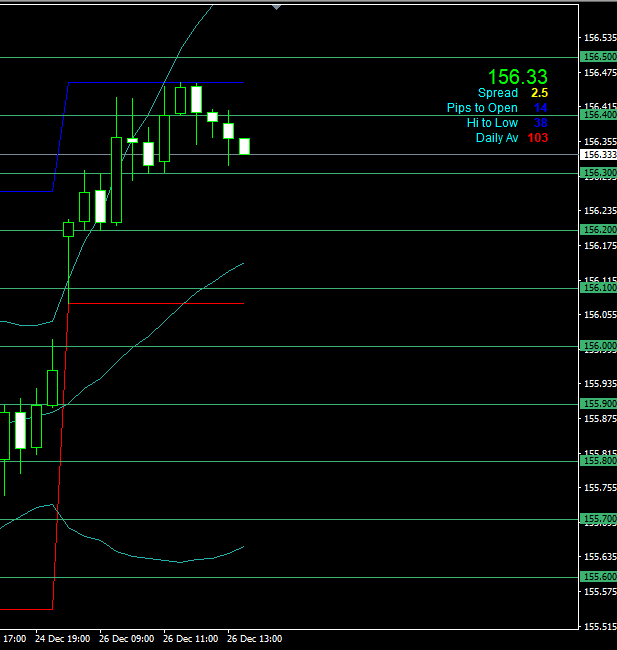
Task: Click the yellow Spread value 2.5
Action: tap(539, 93)
